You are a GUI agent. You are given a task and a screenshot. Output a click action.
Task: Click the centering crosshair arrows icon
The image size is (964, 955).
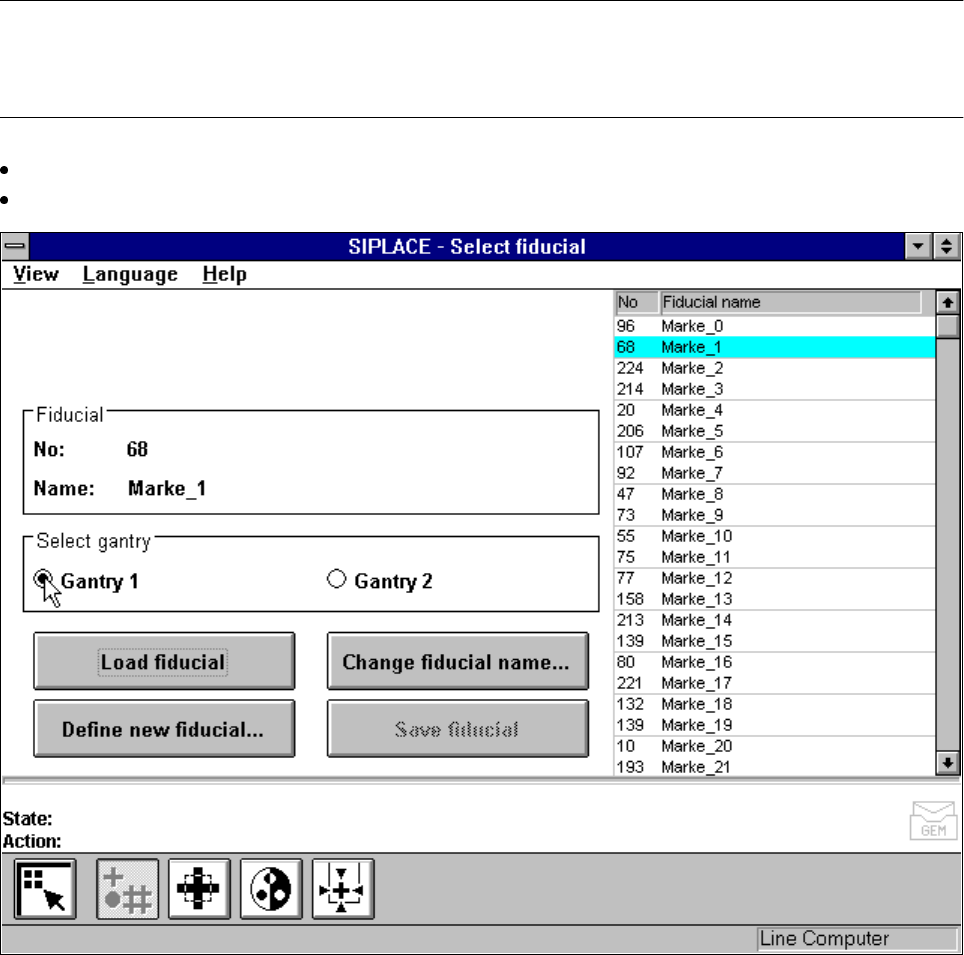(x=343, y=889)
